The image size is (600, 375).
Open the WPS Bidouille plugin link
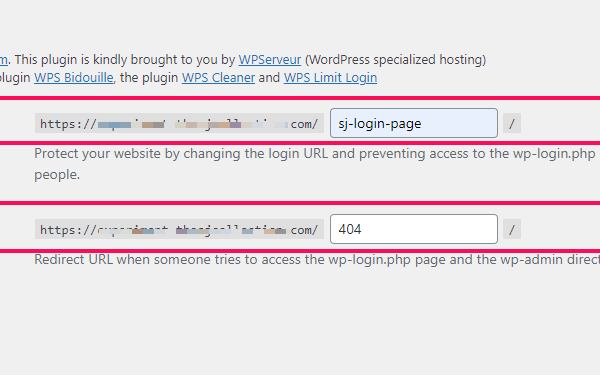pyautogui.click(x=74, y=78)
